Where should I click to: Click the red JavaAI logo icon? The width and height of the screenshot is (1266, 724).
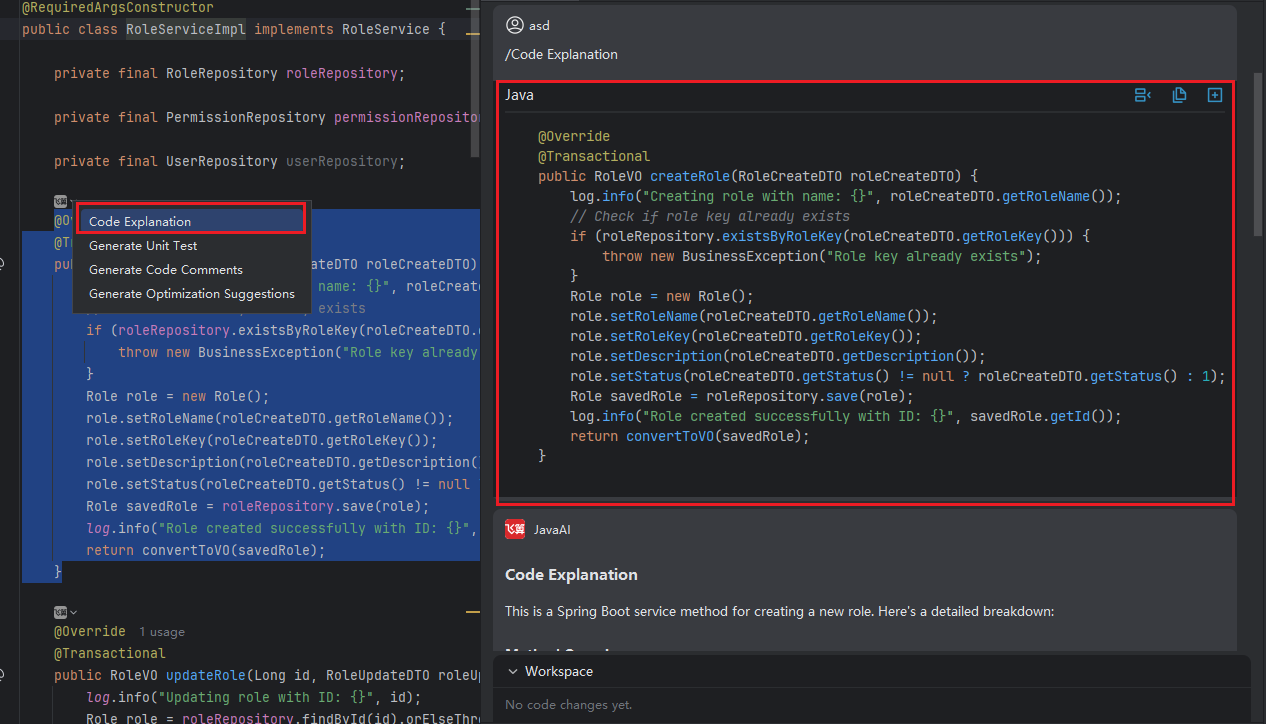pyautogui.click(x=515, y=530)
